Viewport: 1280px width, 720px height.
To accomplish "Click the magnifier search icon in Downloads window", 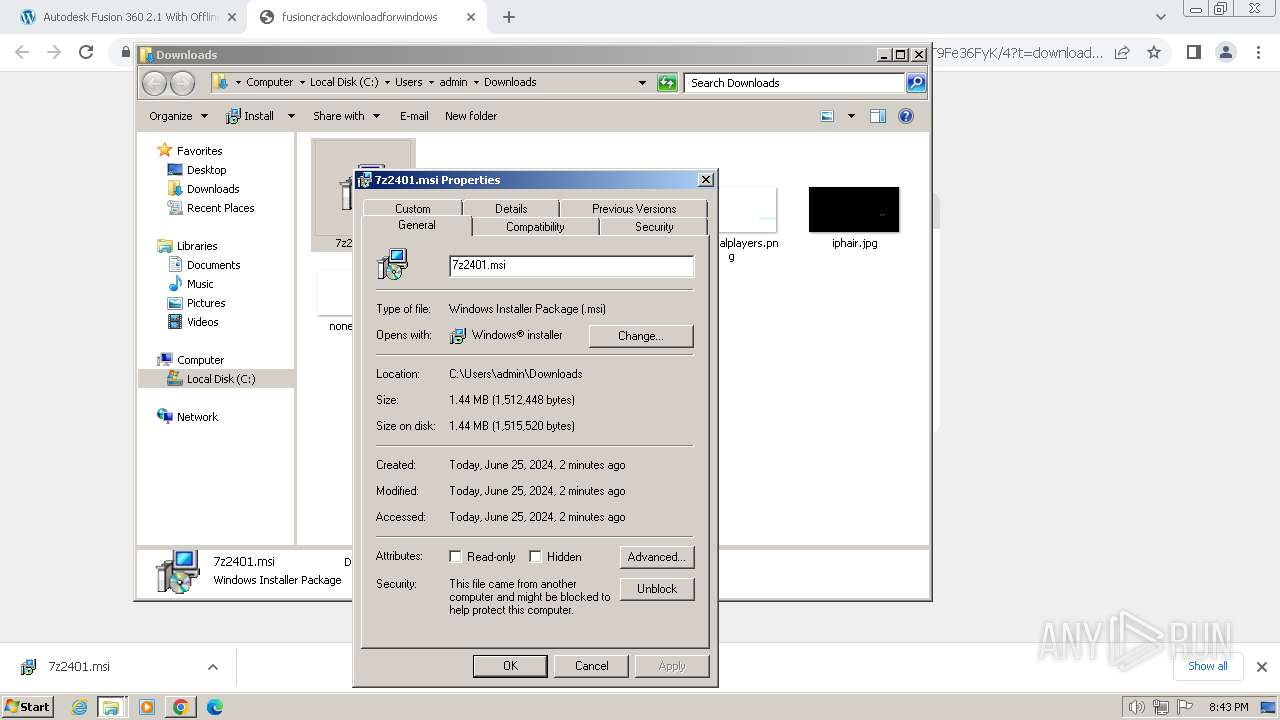I will (x=915, y=83).
